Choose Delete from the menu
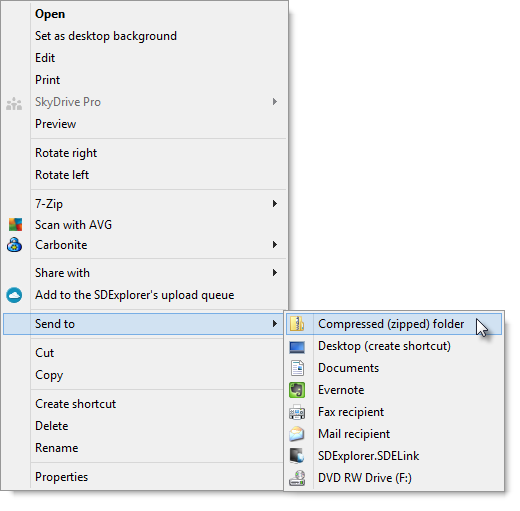 point(144,426)
